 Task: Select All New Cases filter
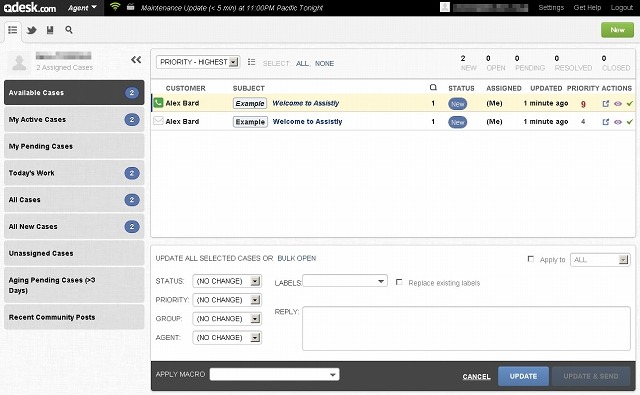pyautogui.click(x=74, y=226)
